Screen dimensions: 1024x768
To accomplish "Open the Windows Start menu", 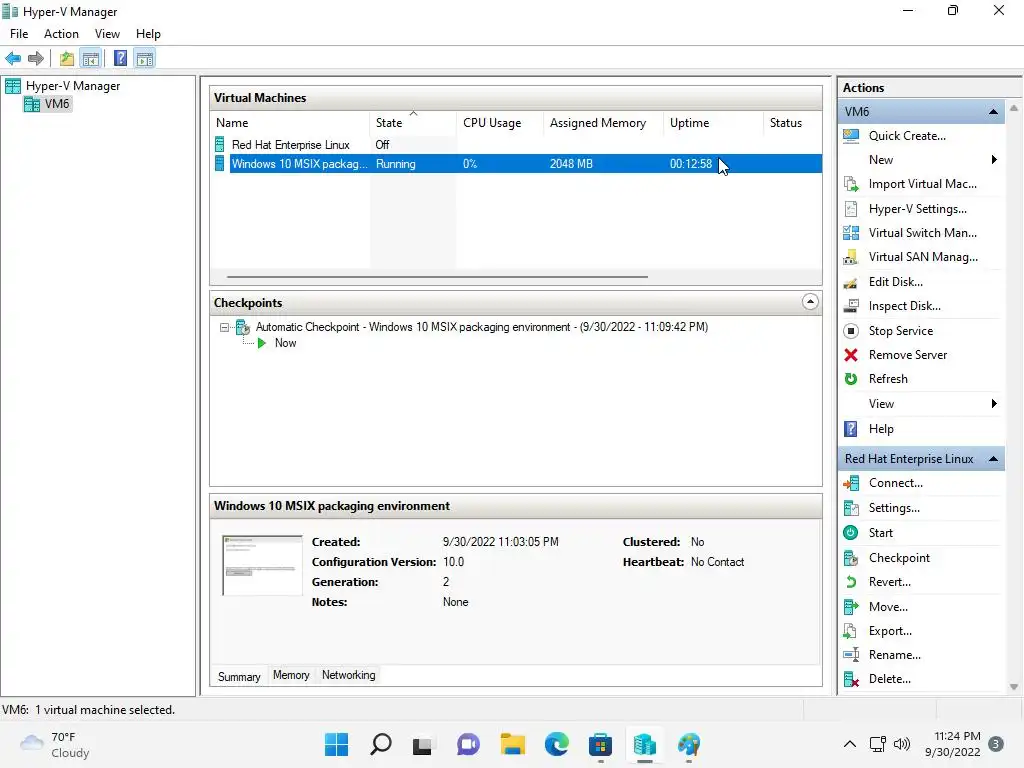I will pyautogui.click(x=336, y=744).
